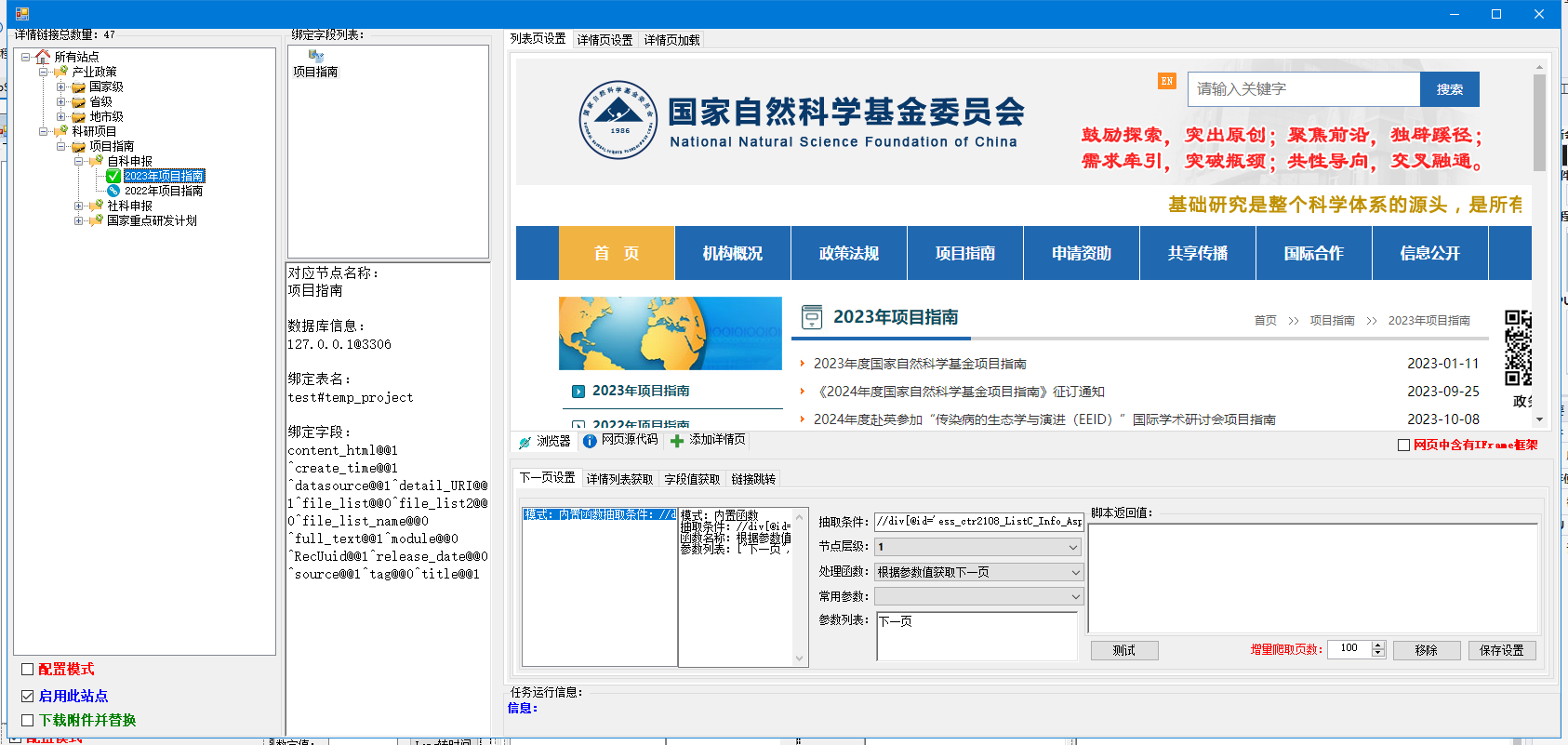Uncheck the 启用此站点 checkbox
Viewport: 1568px width, 745px height.
(x=27, y=696)
